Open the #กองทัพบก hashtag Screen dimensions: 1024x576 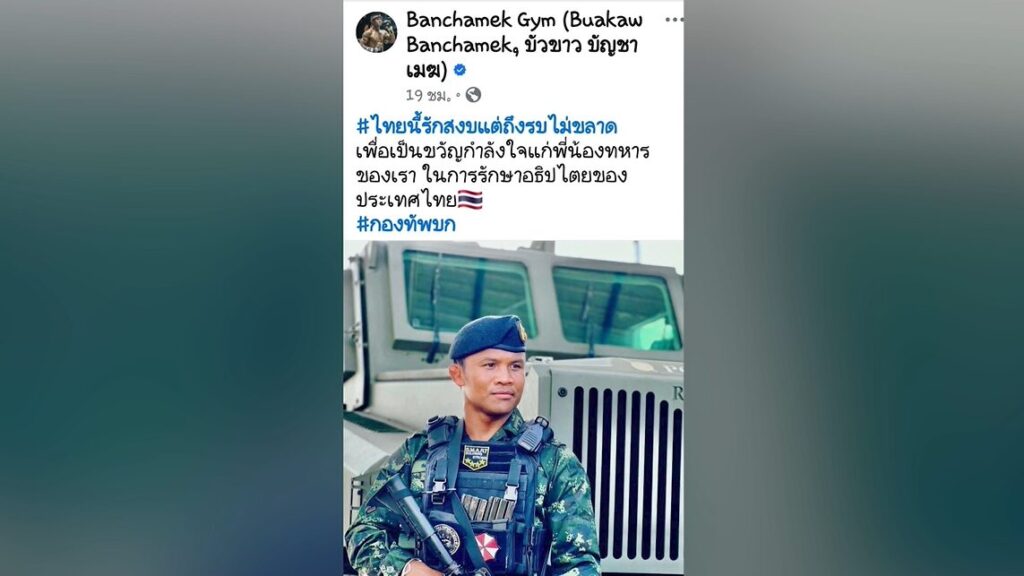[x=406, y=225]
